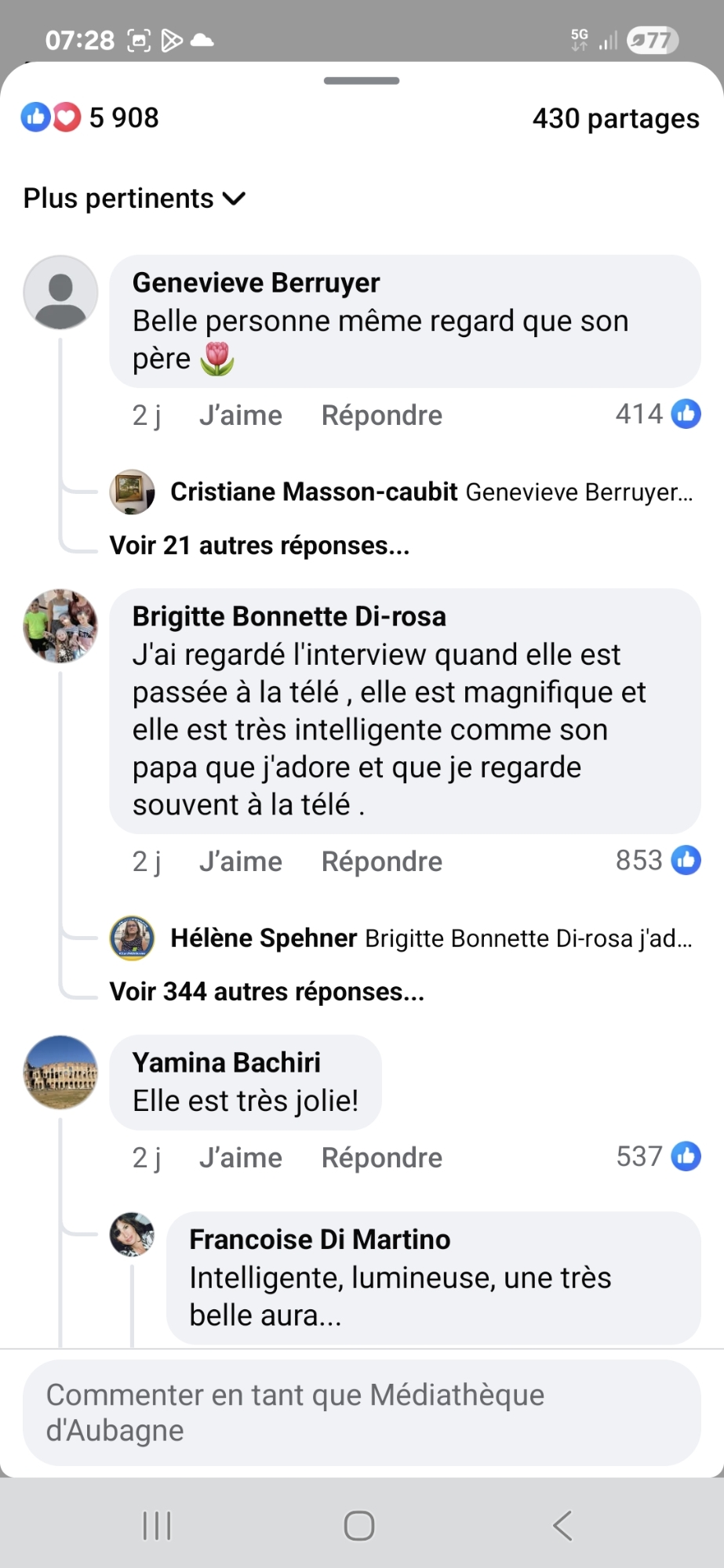
Task: Tap the like and heart reactions icons
Action: (51, 118)
